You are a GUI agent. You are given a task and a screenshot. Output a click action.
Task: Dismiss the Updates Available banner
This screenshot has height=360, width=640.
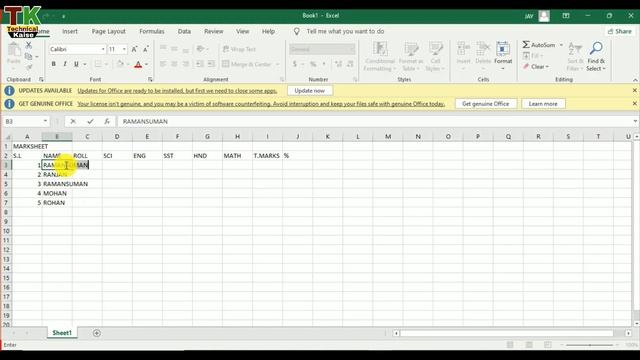[634, 91]
